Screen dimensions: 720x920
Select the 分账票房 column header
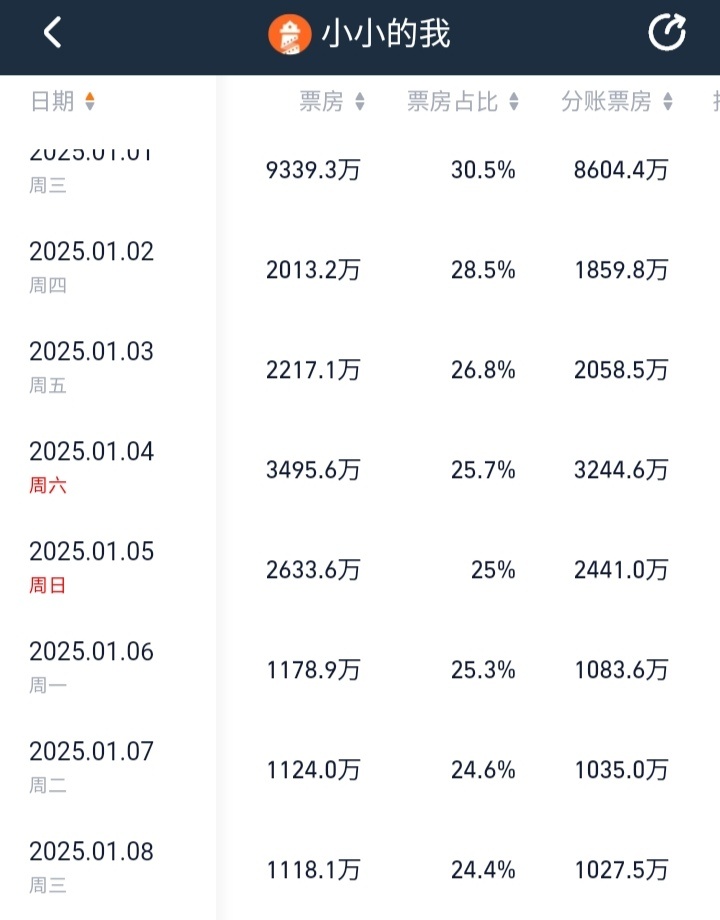pos(606,102)
